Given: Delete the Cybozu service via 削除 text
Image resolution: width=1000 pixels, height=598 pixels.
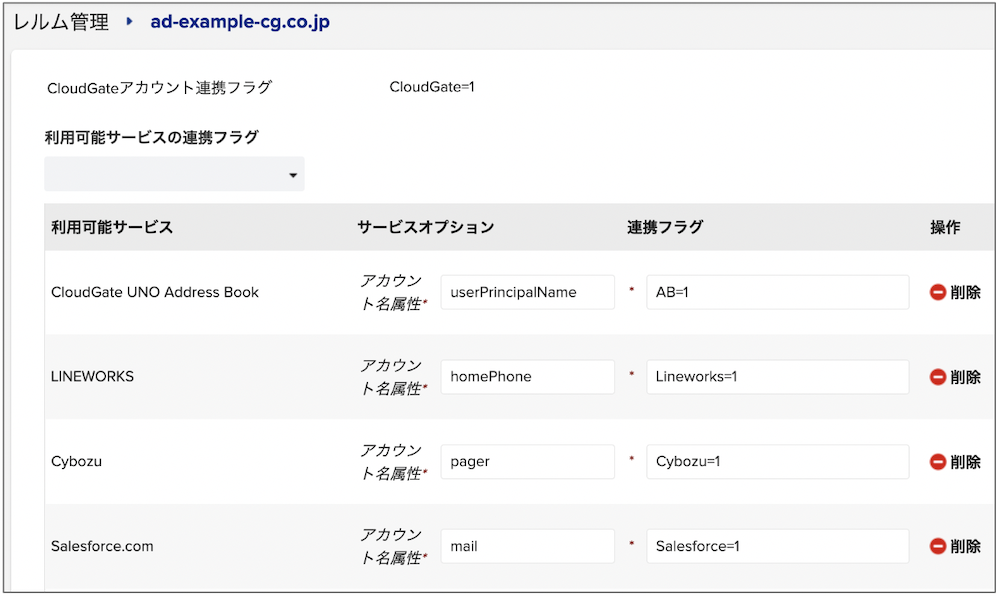Looking at the screenshot, I should (x=966, y=462).
